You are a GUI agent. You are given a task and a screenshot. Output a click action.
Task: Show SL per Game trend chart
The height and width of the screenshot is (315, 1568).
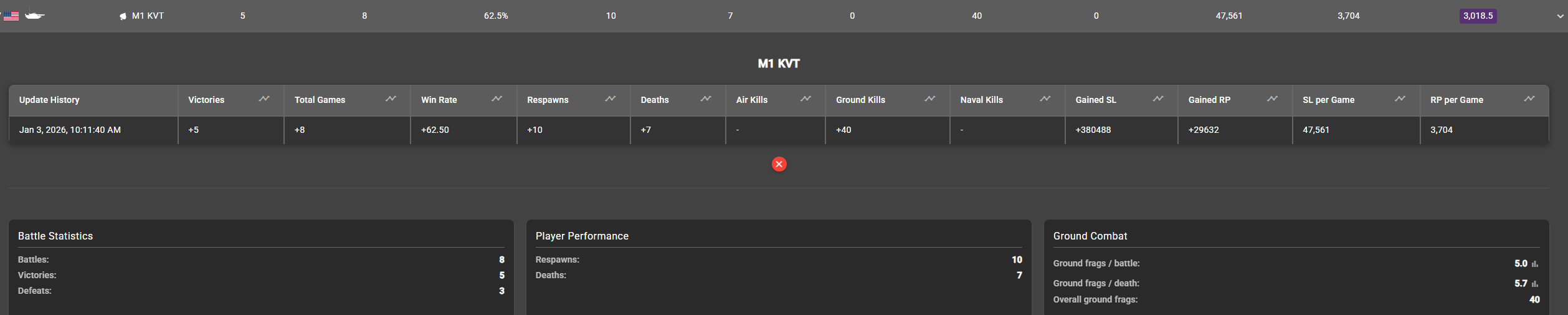point(1400,99)
